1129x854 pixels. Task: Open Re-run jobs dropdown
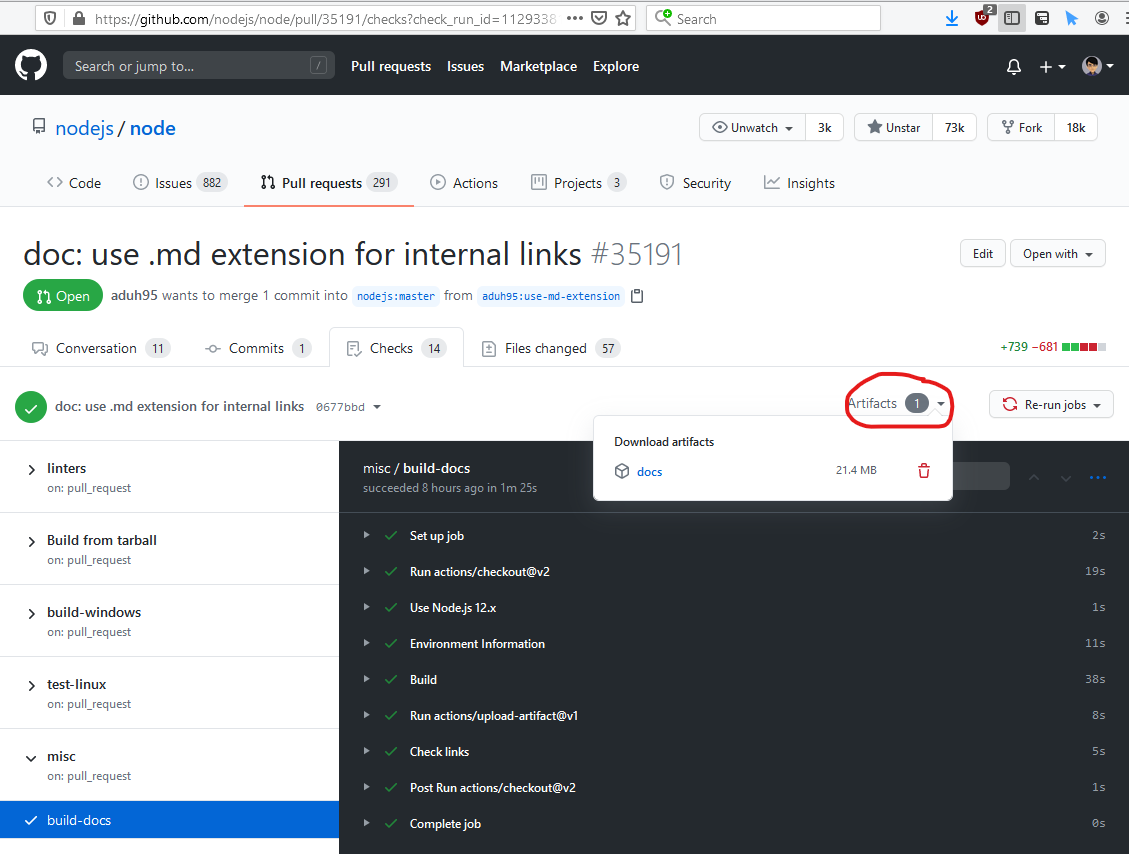click(x=1051, y=405)
